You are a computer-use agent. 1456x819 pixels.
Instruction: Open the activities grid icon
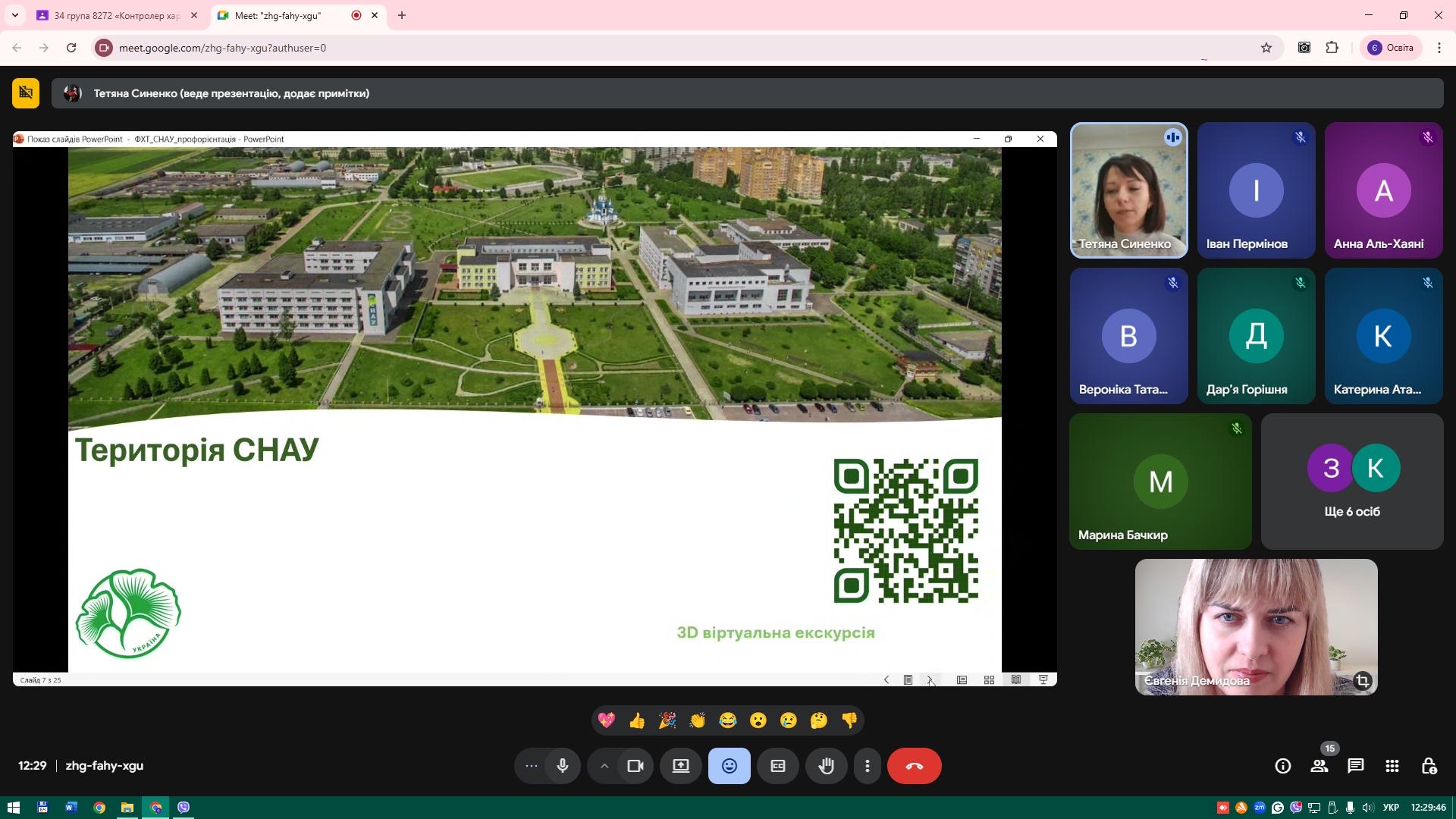1392,766
